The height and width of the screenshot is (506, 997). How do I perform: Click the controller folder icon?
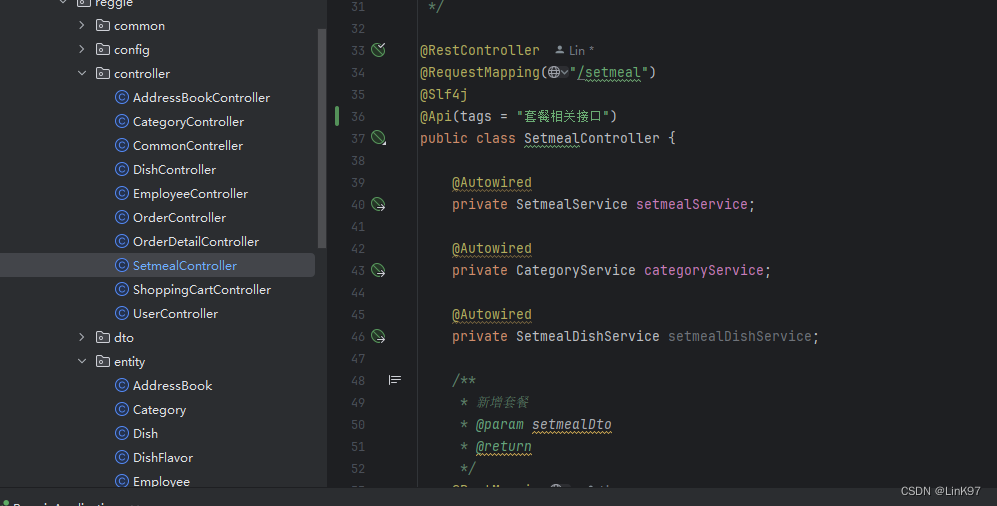click(x=102, y=74)
